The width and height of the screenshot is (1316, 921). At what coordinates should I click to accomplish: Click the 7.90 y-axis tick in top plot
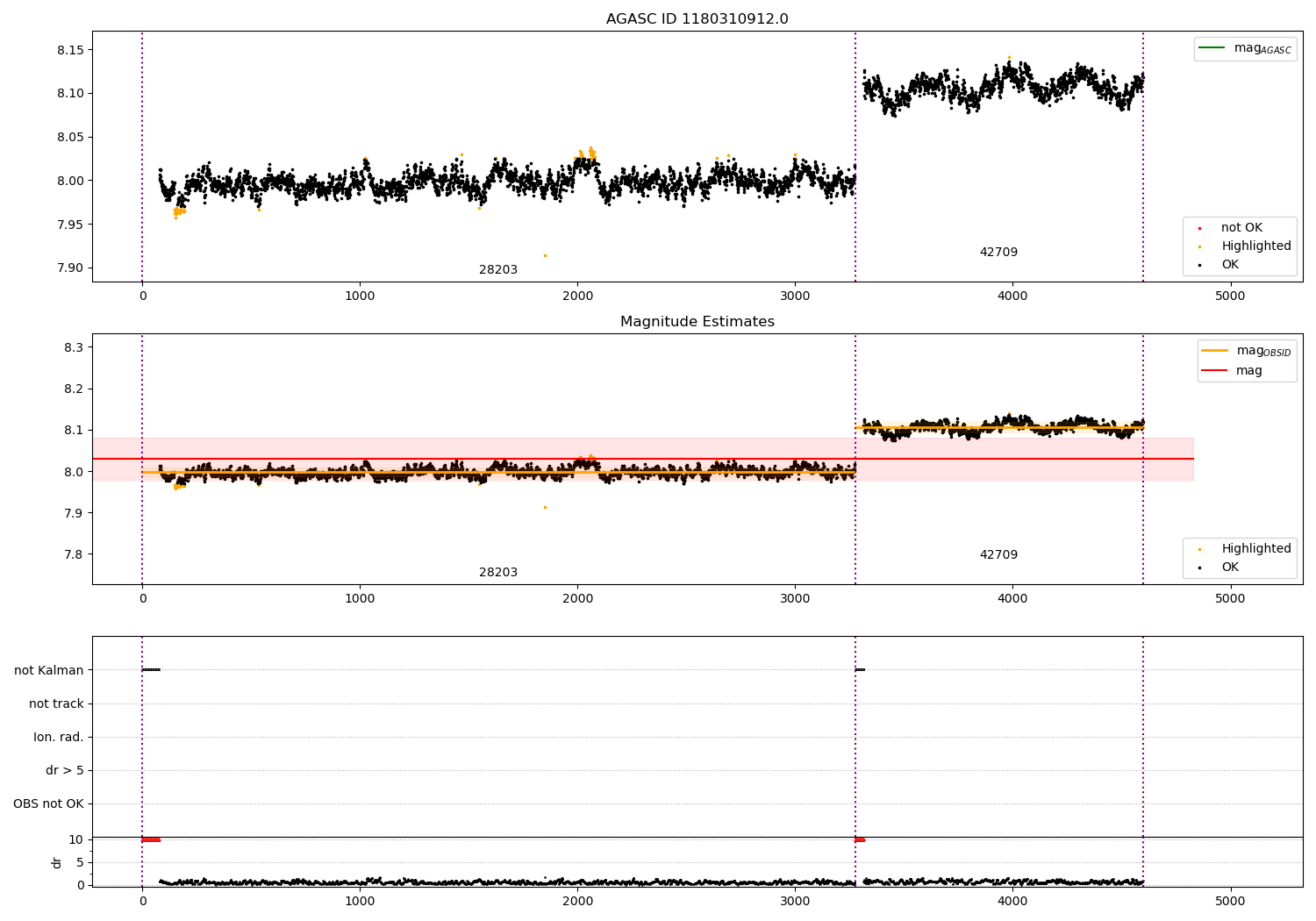pos(71,268)
